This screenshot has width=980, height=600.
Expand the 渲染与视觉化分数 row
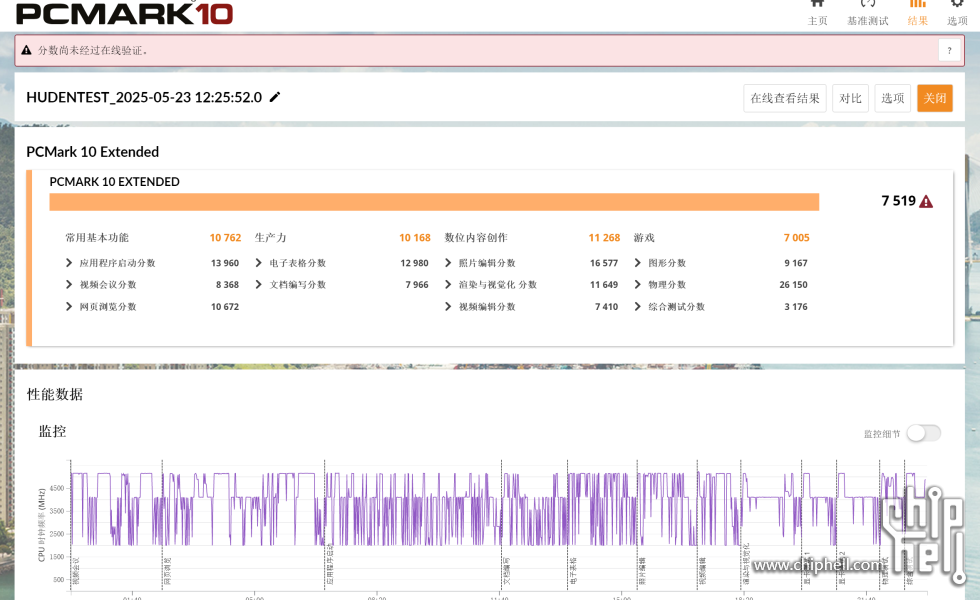pyautogui.click(x=448, y=284)
